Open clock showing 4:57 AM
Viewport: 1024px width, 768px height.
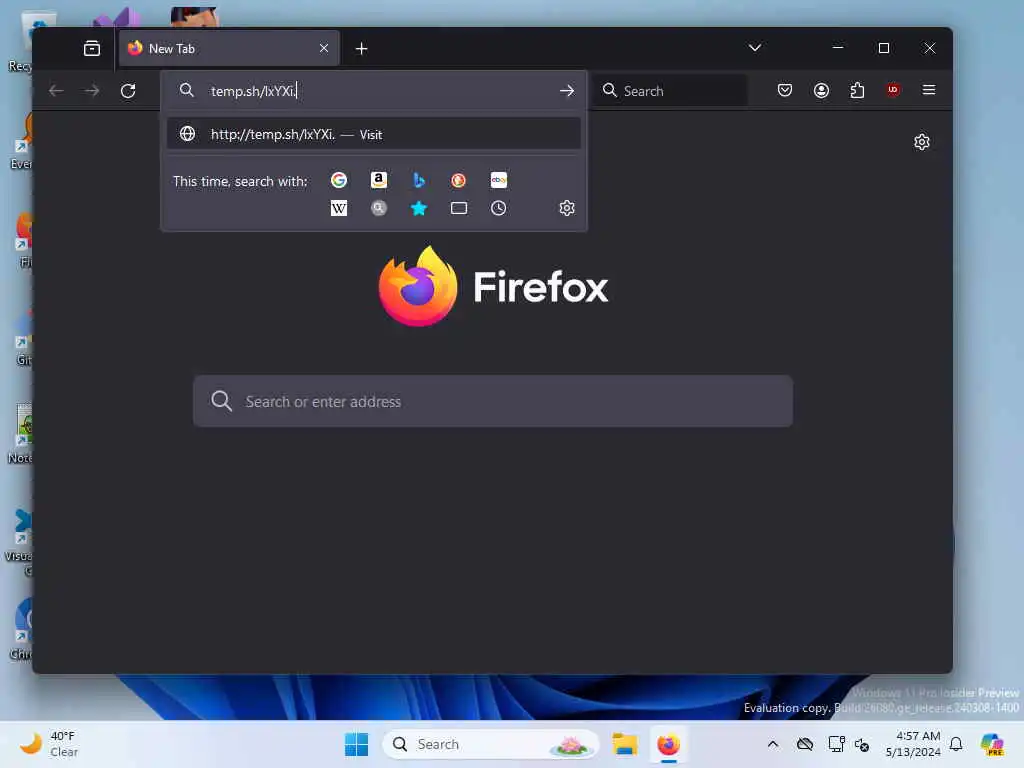[x=913, y=744]
